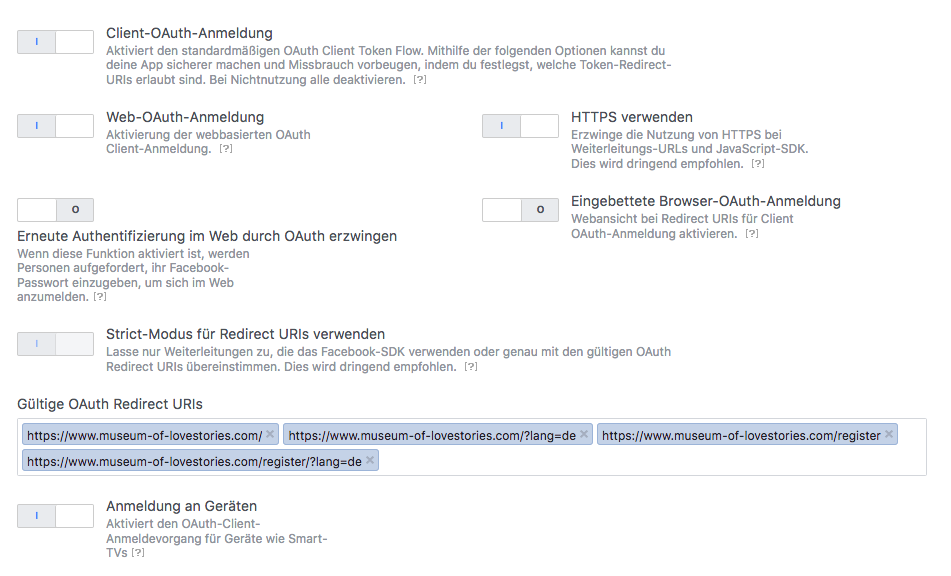Click empty area of OAuth Redirect URIs field

point(650,461)
